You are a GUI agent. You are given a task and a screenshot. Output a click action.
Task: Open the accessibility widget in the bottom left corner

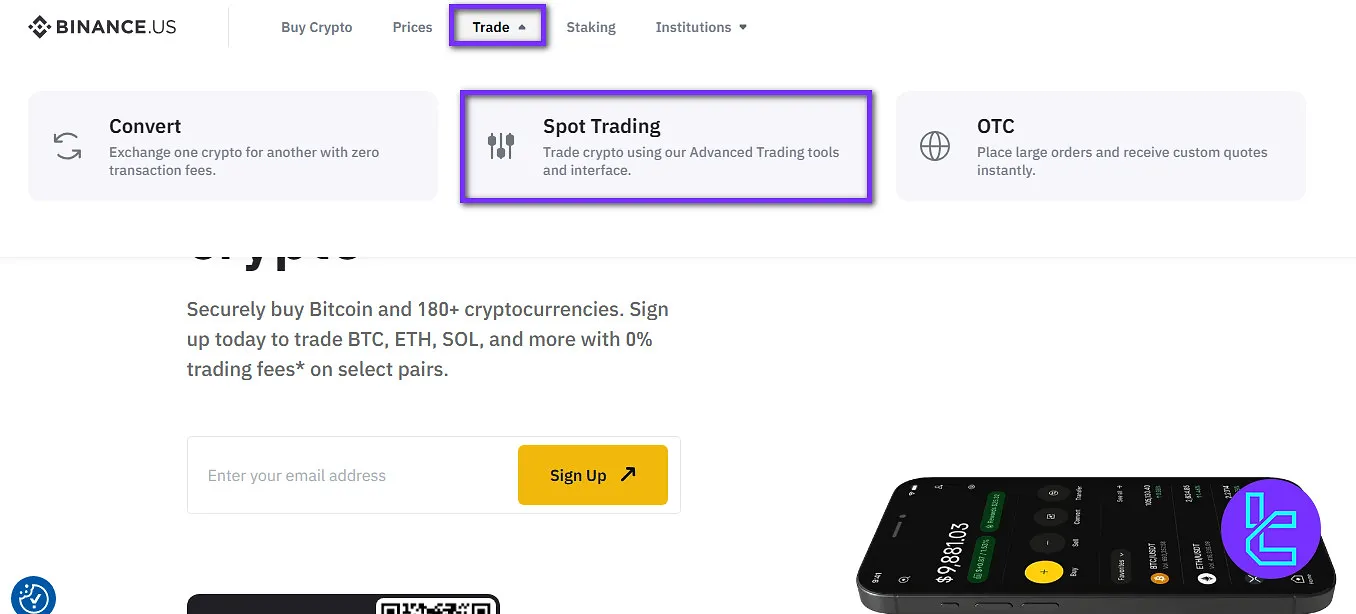[33, 596]
